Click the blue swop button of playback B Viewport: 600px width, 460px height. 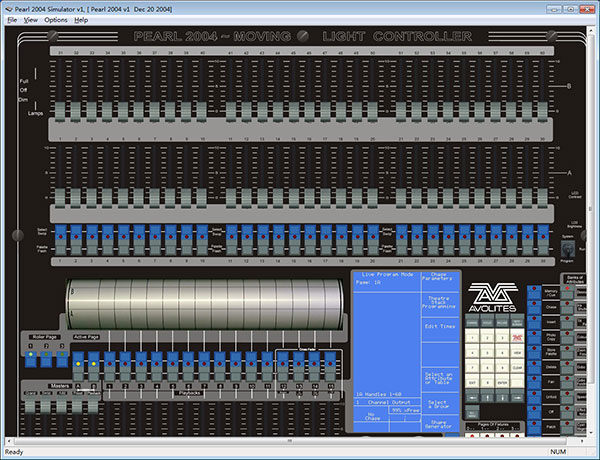[x=94, y=360]
